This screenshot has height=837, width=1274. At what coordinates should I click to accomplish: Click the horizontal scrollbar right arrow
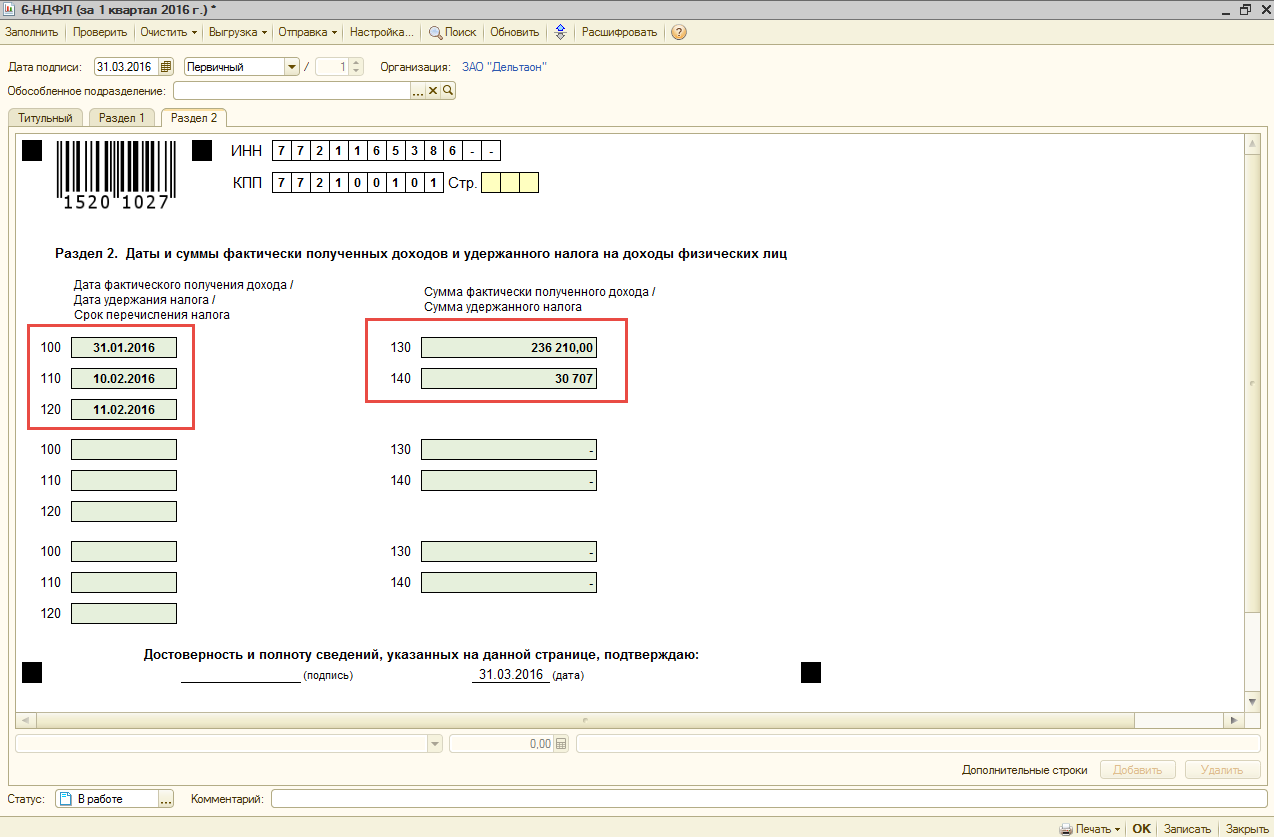point(1234,720)
